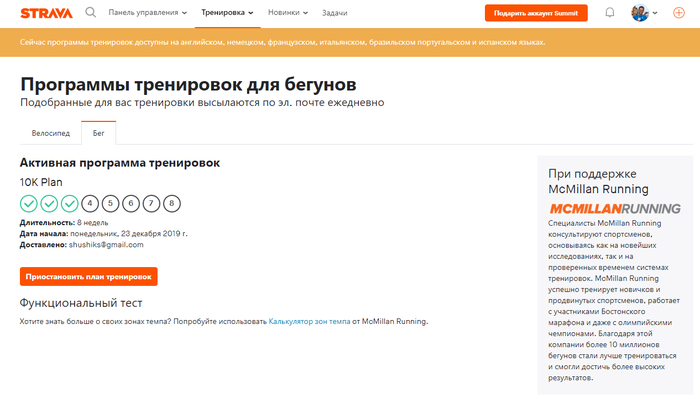Click the McMillan Running logo
Screen dimensions: 700x399
coord(615,209)
